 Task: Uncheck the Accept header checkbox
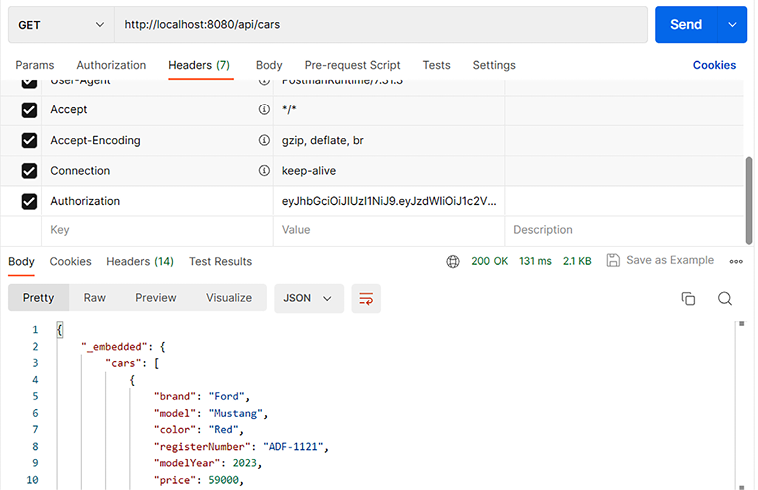[x=29, y=110]
